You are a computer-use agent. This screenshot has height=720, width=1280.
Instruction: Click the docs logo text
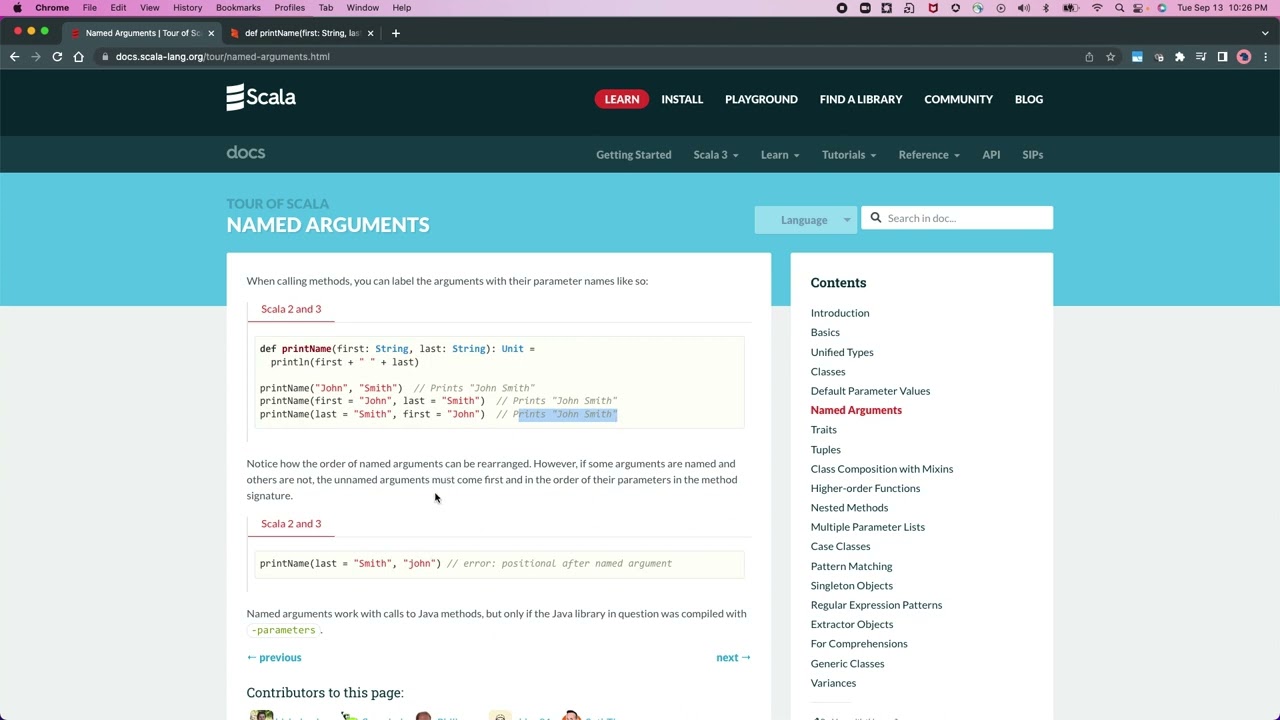click(246, 153)
